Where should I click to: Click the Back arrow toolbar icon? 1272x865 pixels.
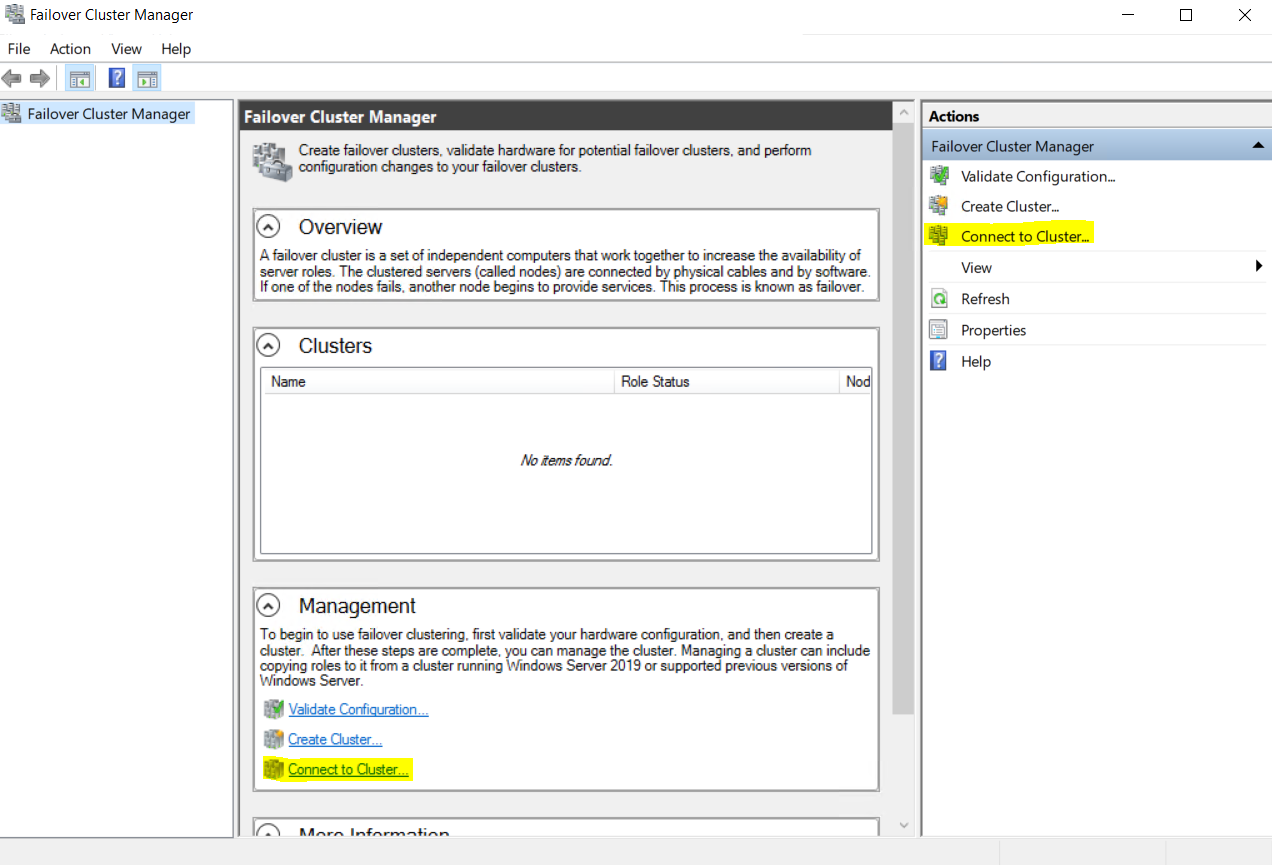point(12,78)
